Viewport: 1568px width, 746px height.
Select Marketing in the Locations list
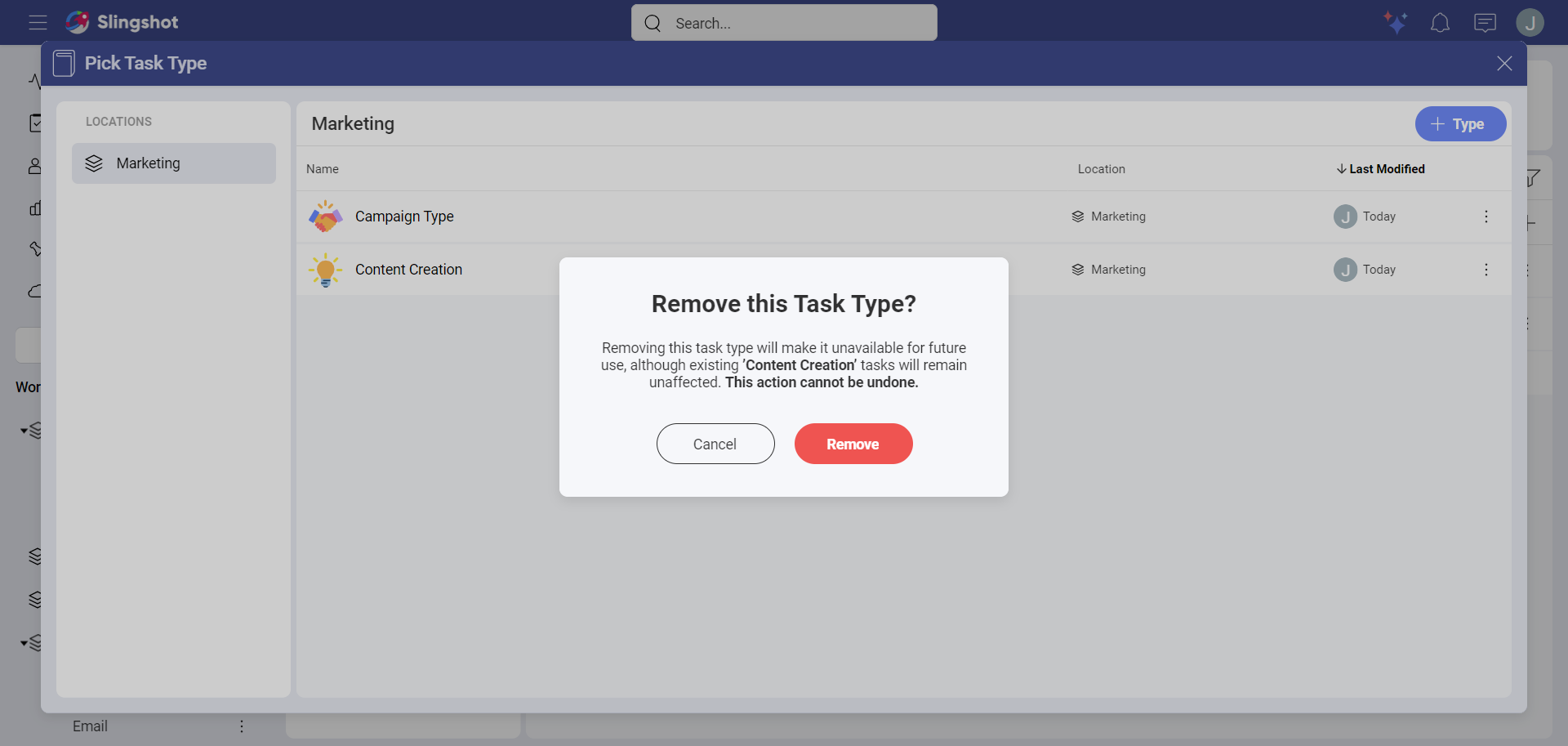click(174, 163)
